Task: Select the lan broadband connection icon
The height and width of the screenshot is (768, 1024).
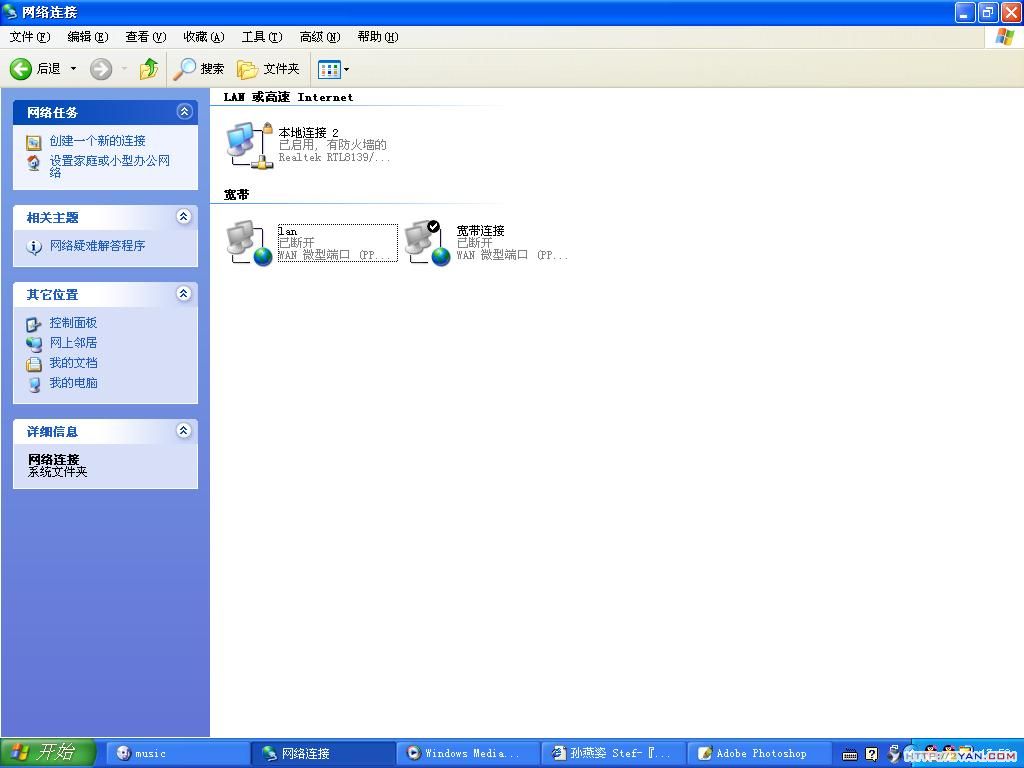Action: click(248, 243)
